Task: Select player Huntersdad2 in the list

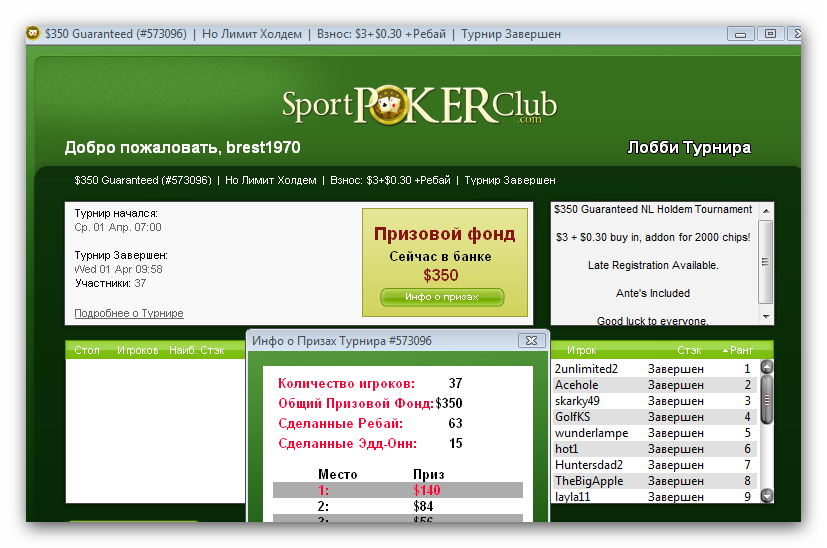Action: 653,465
